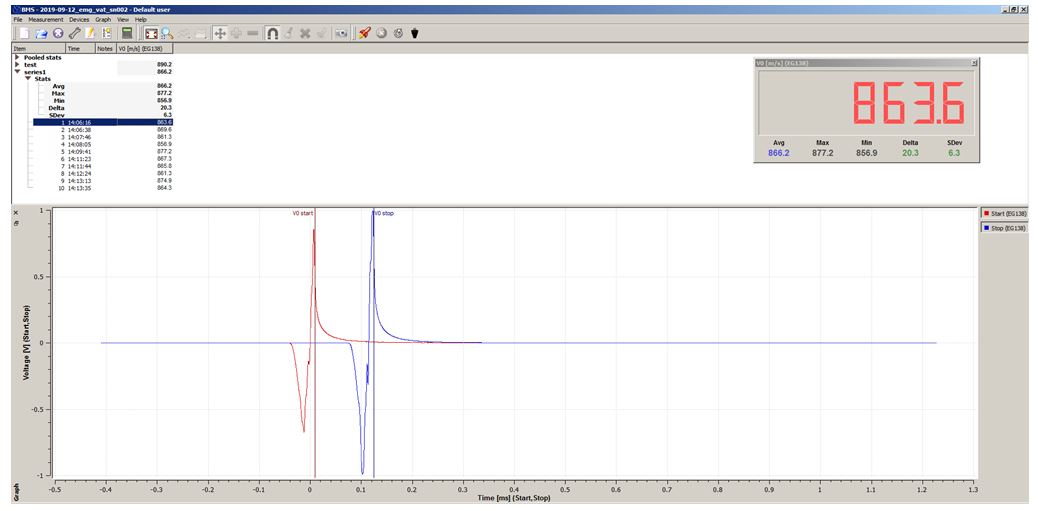The width and height of the screenshot is (1038, 511).
Task: Click the open folder toolbar icon
Action: [x=40, y=33]
